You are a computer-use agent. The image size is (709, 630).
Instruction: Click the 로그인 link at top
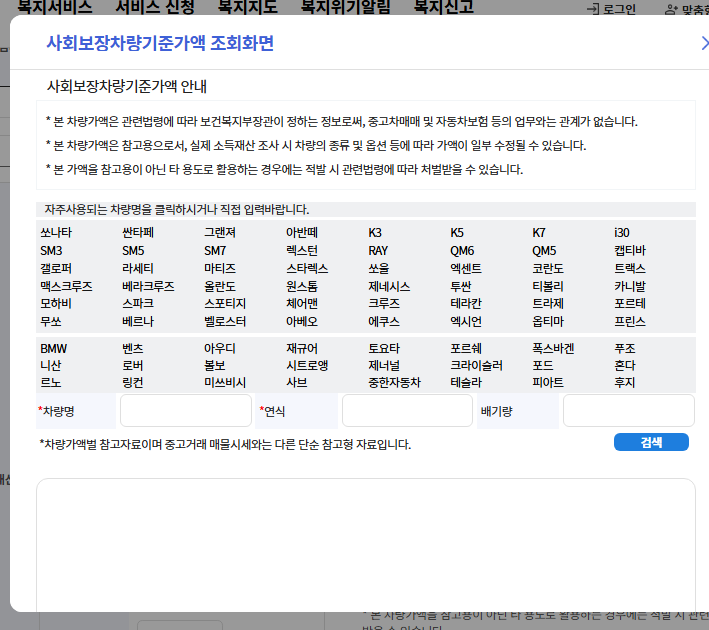[611, 9]
